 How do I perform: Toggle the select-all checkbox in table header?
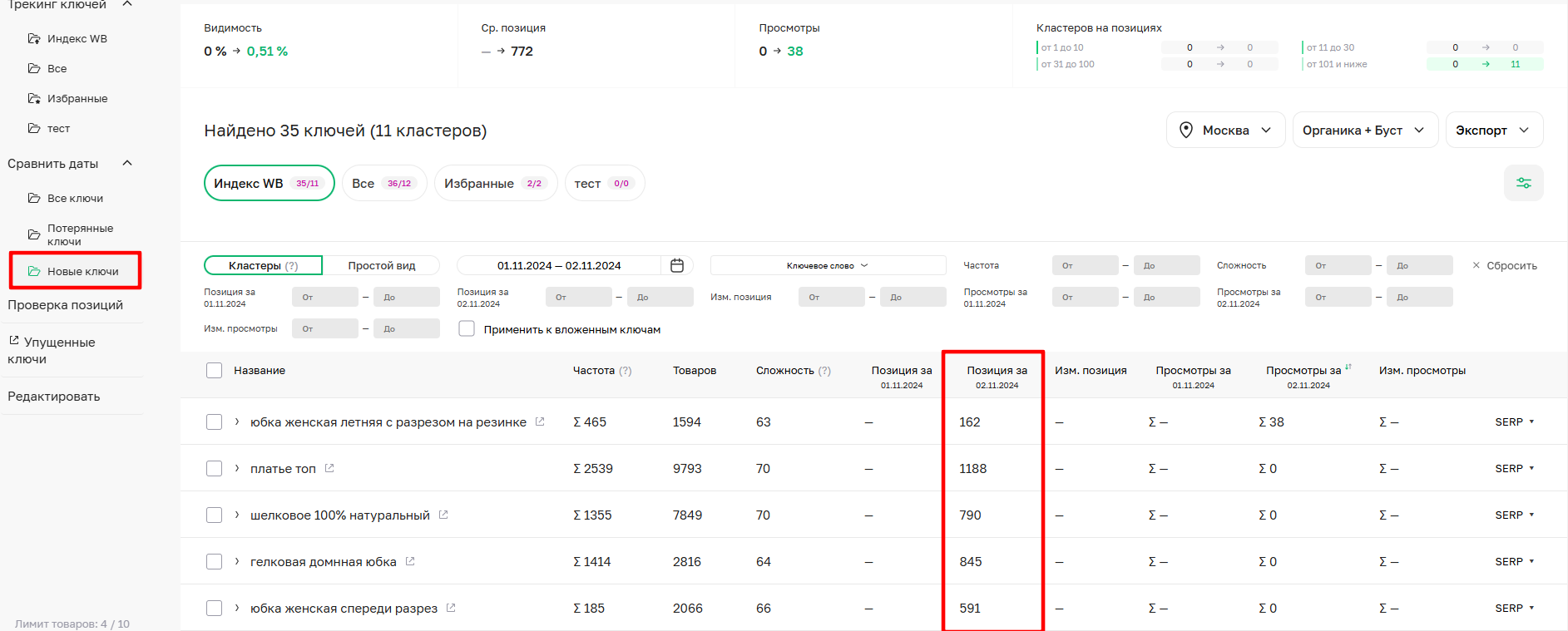[x=214, y=371]
